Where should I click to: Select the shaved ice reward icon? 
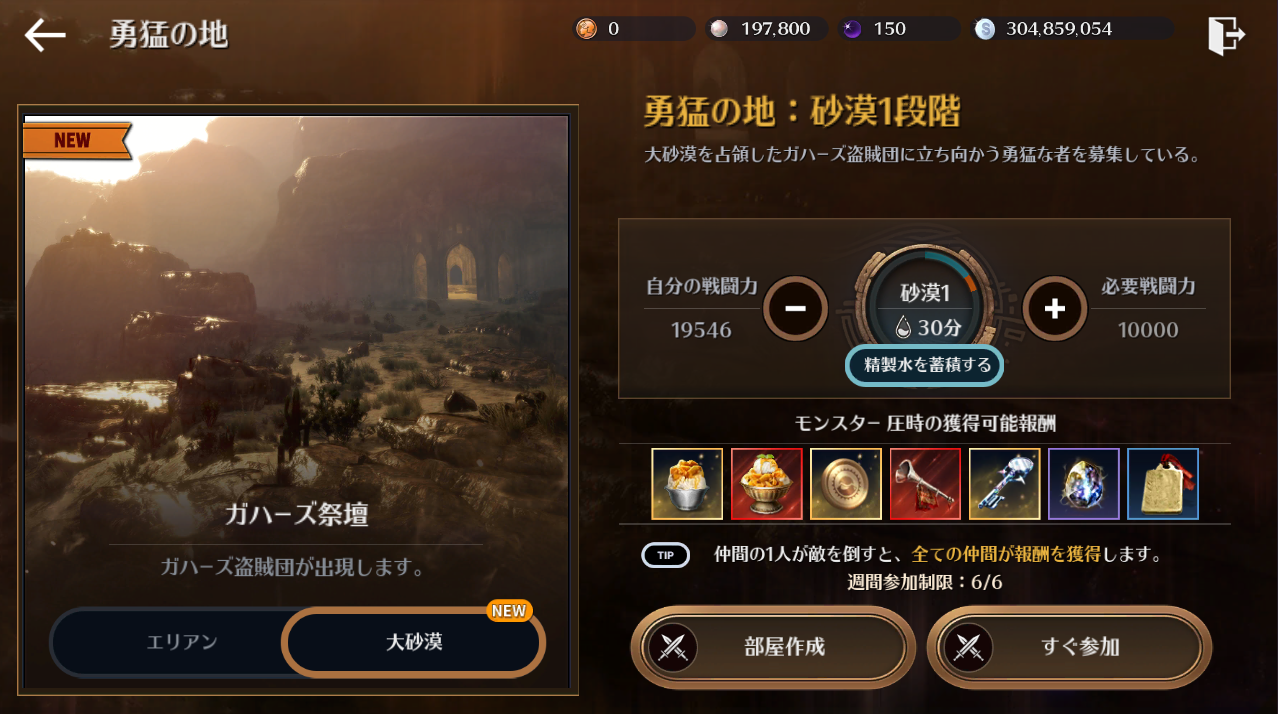click(687, 484)
